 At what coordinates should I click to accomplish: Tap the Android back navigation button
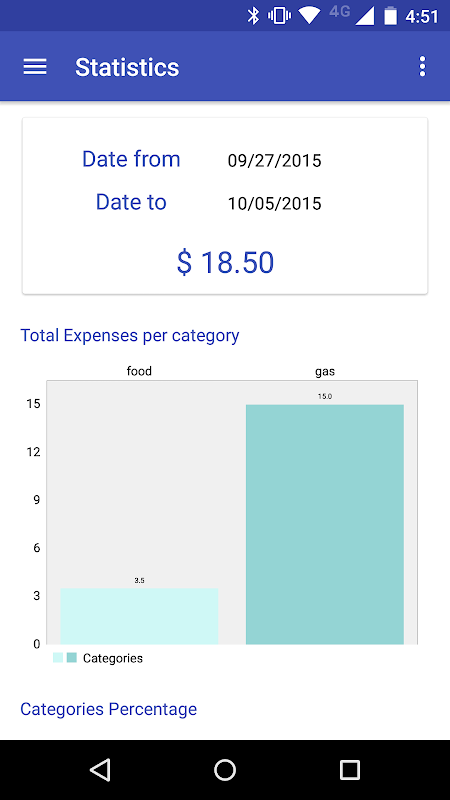coord(100,769)
